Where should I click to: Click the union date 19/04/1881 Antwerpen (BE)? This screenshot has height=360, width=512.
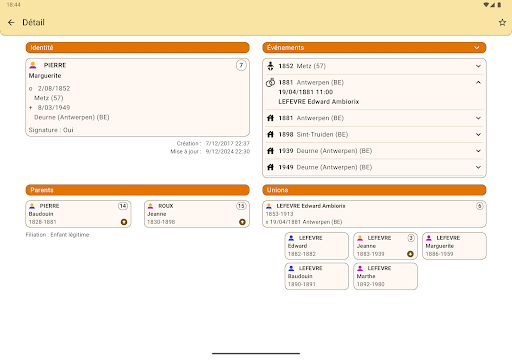click(x=304, y=222)
